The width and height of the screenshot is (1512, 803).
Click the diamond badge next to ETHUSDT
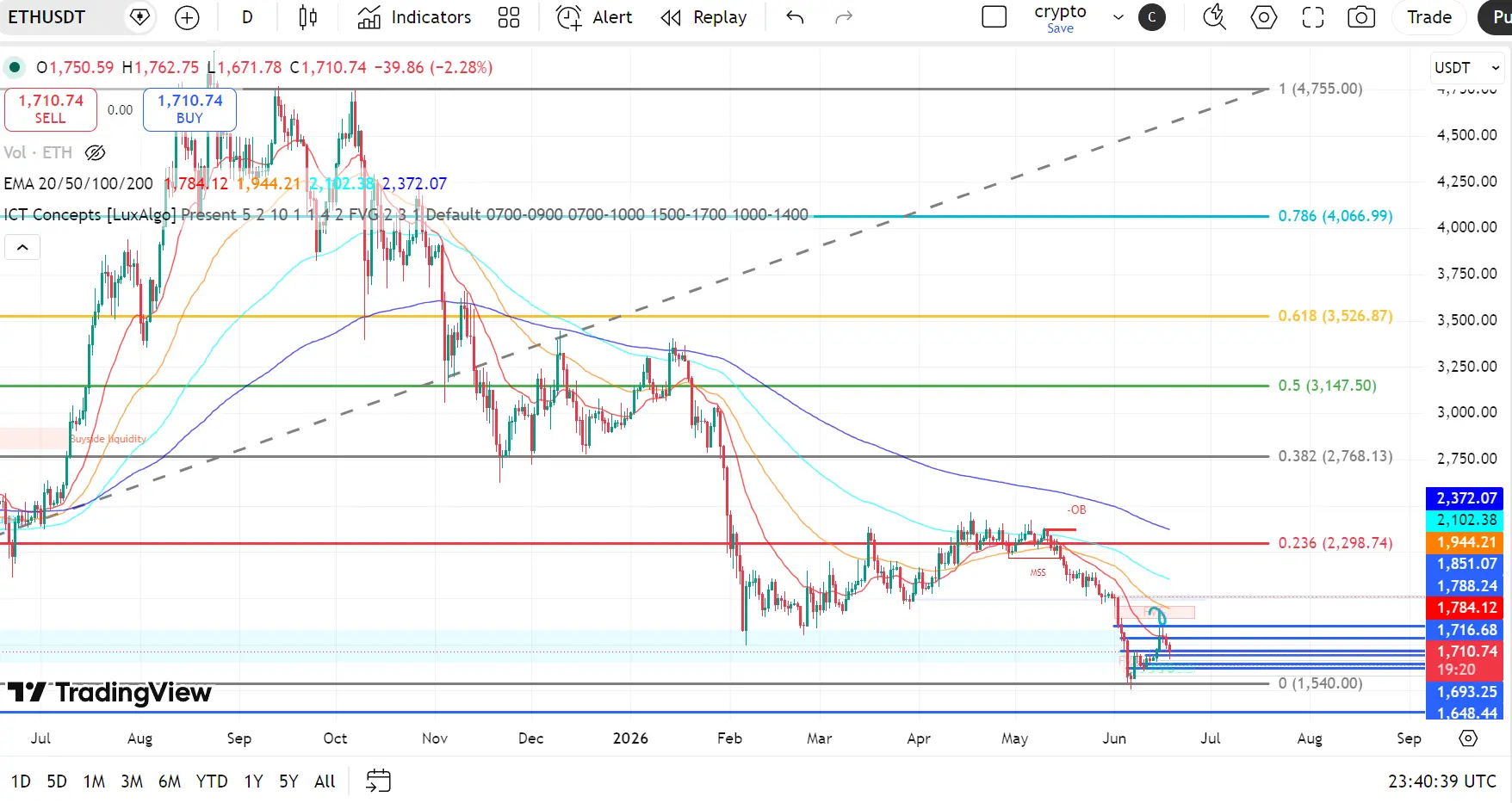139,17
